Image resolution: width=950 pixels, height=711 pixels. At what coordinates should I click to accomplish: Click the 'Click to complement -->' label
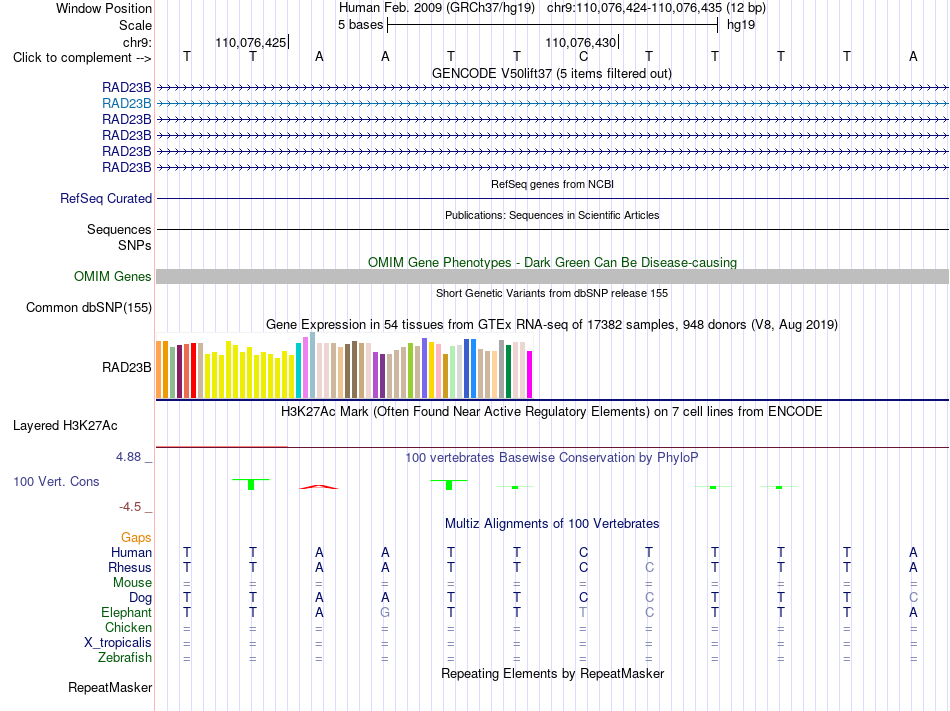click(x=82, y=58)
